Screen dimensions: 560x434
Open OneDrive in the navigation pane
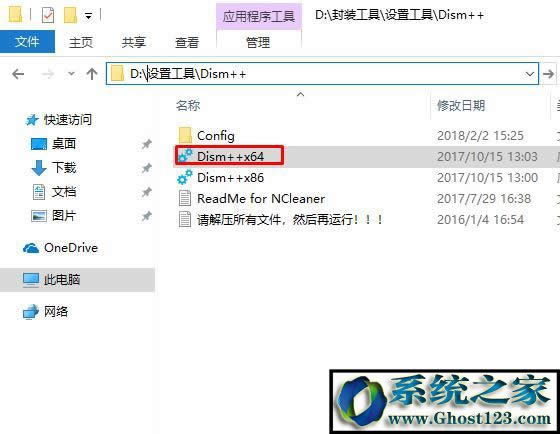point(71,248)
